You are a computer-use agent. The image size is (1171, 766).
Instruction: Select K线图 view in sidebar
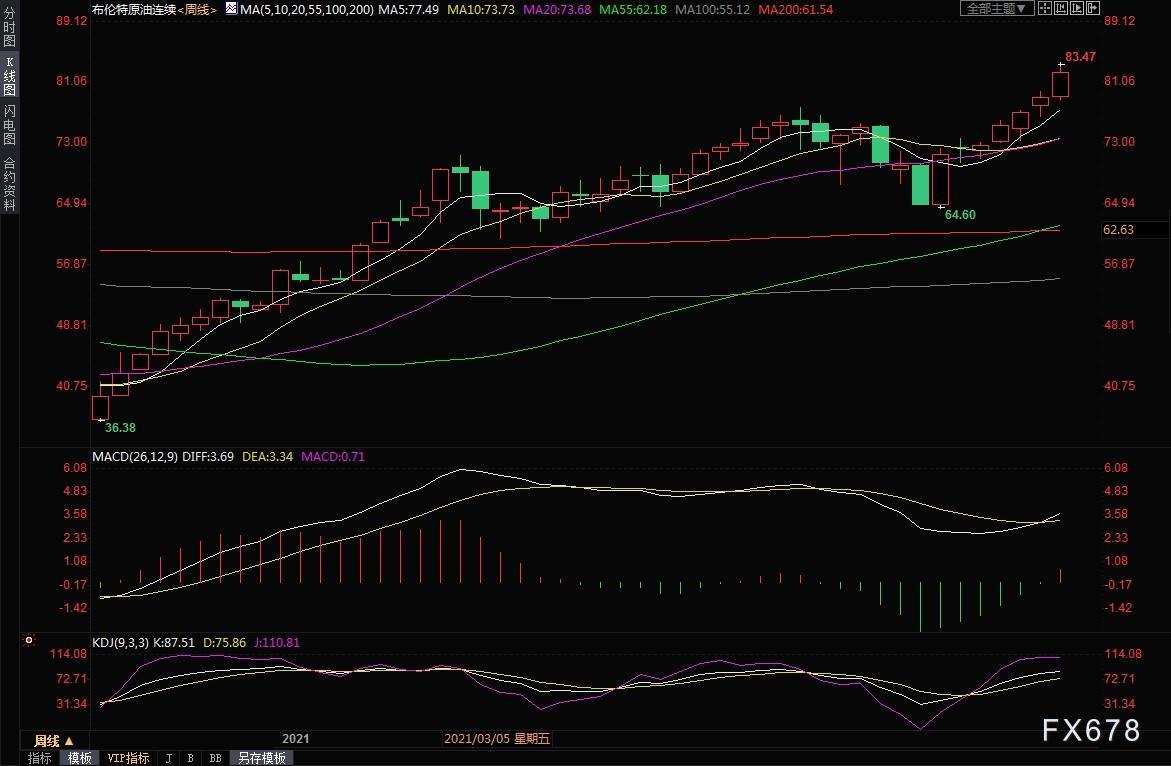click(10, 75)
